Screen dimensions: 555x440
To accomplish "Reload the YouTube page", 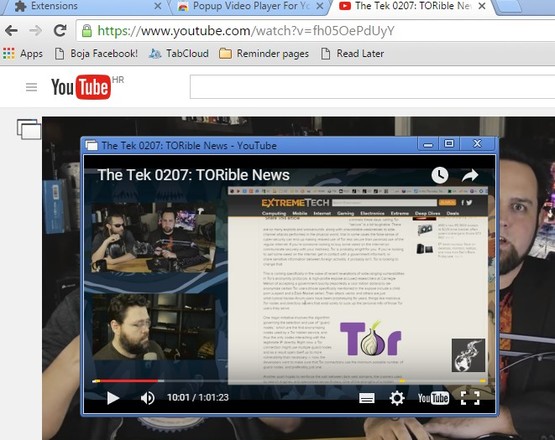I will tap(60, 31).
